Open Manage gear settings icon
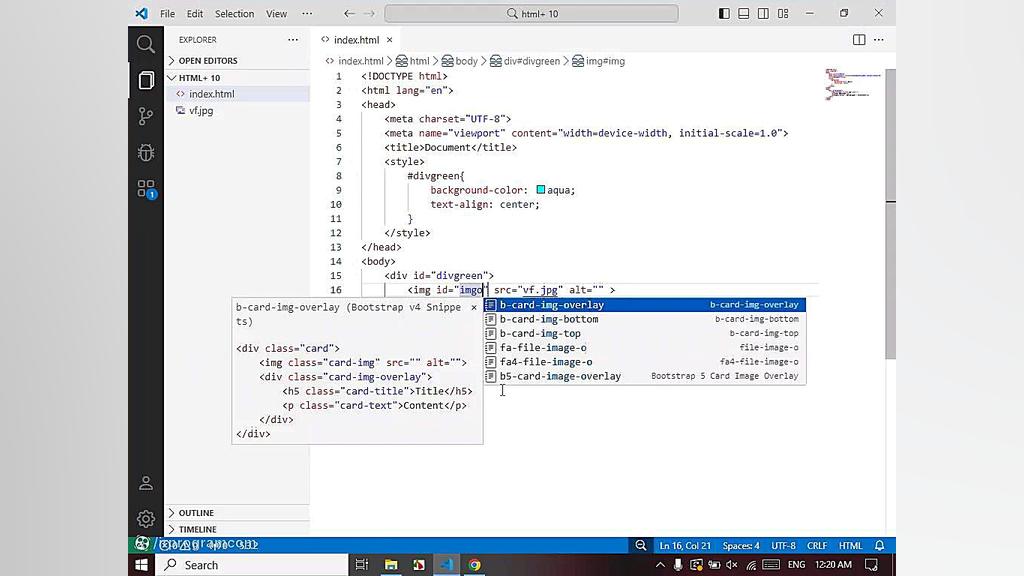 click(146, 519)
